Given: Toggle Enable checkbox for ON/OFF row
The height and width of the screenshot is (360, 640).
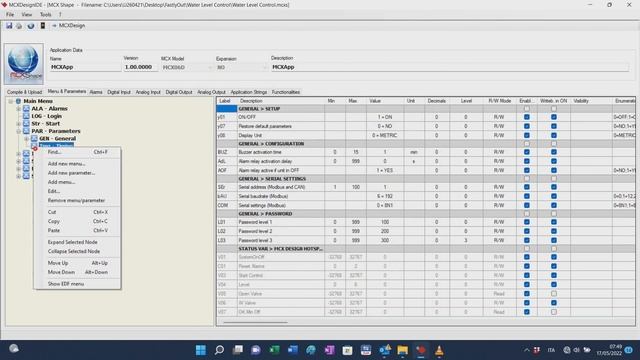Looking at the screenshot, I should 527,117.
